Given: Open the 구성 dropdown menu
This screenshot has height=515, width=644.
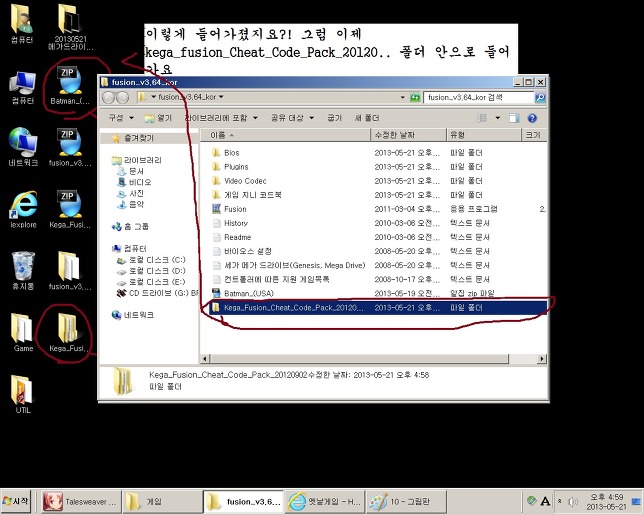Looking at the screenshot, I should coord(121,118).
